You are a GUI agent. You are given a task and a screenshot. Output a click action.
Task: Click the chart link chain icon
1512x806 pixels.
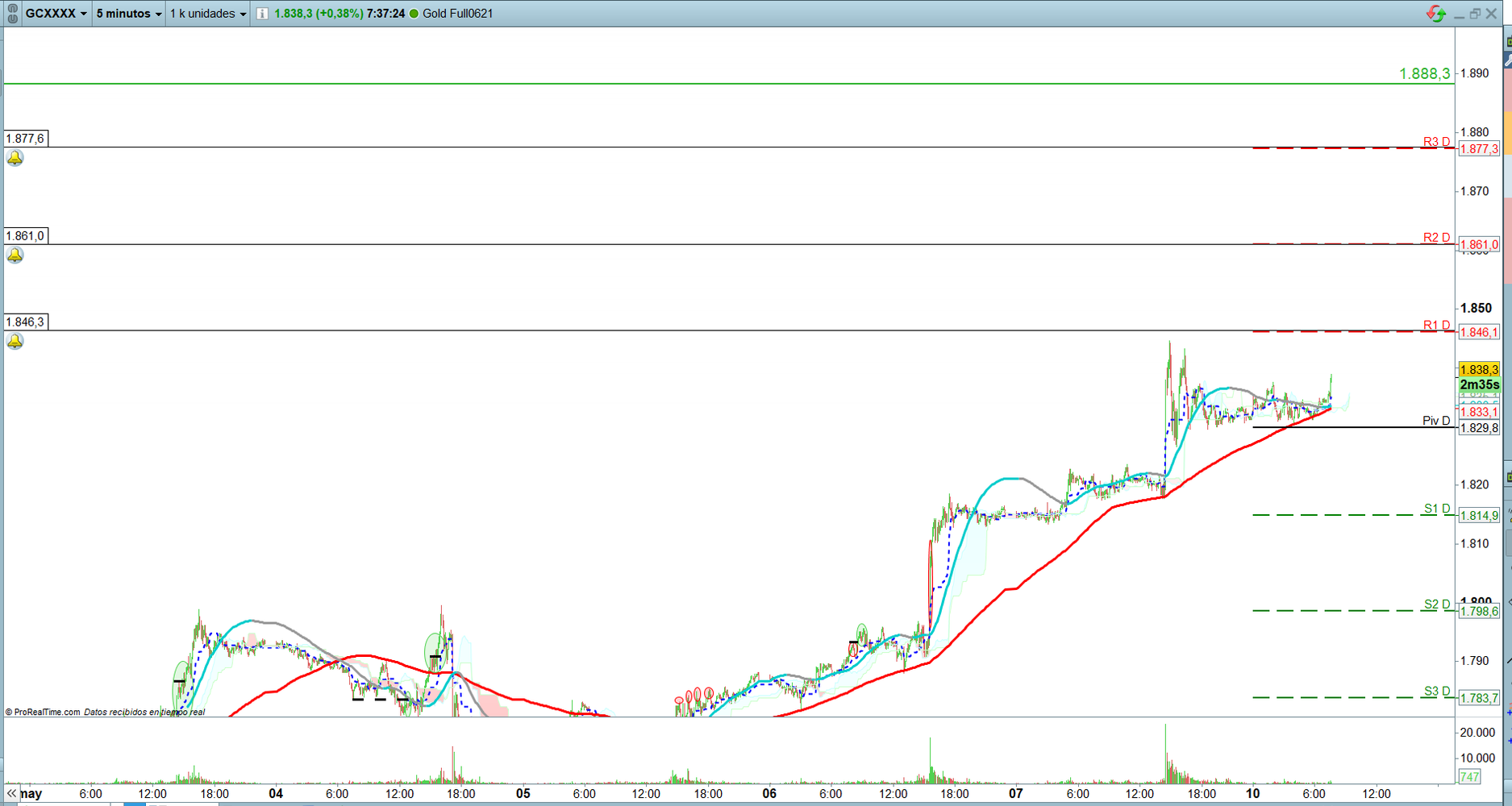click(x=12, y=14)
